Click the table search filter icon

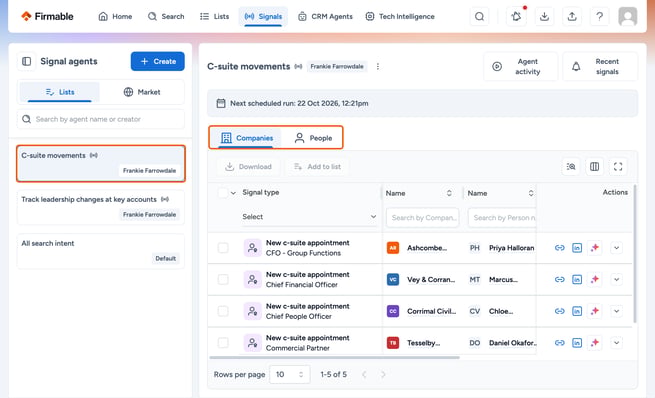pyautogui.click(x=571, y=167)
